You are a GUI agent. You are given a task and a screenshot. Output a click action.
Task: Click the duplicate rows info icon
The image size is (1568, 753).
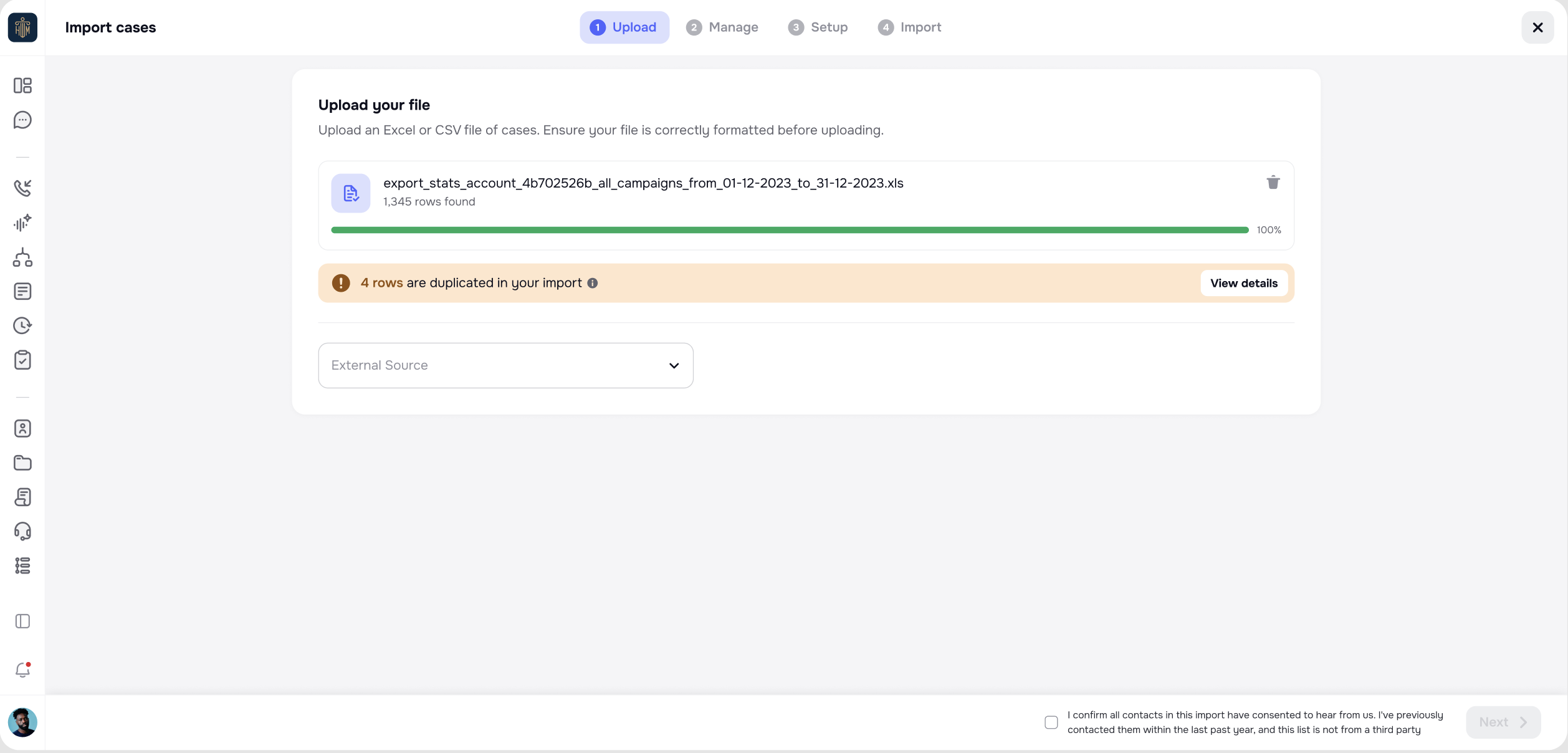(593, 283)
